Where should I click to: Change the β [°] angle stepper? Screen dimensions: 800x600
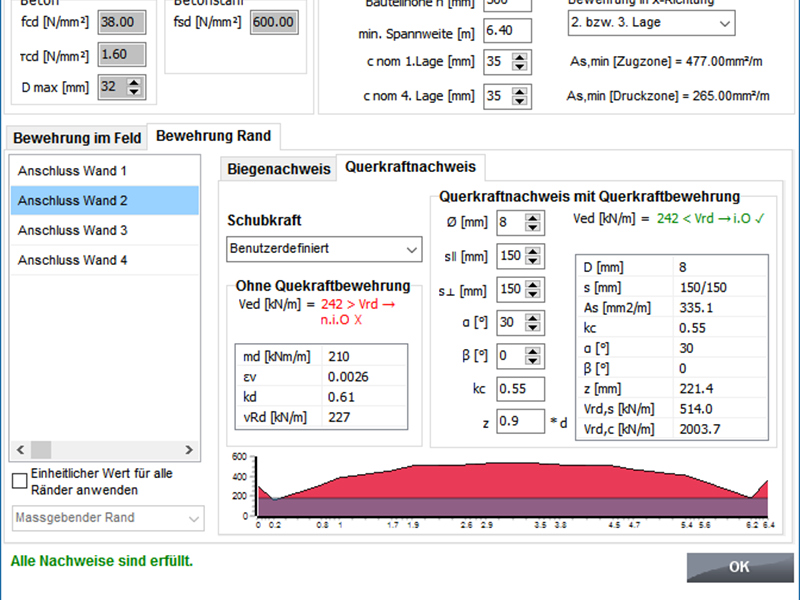click(x=538, y=356)
